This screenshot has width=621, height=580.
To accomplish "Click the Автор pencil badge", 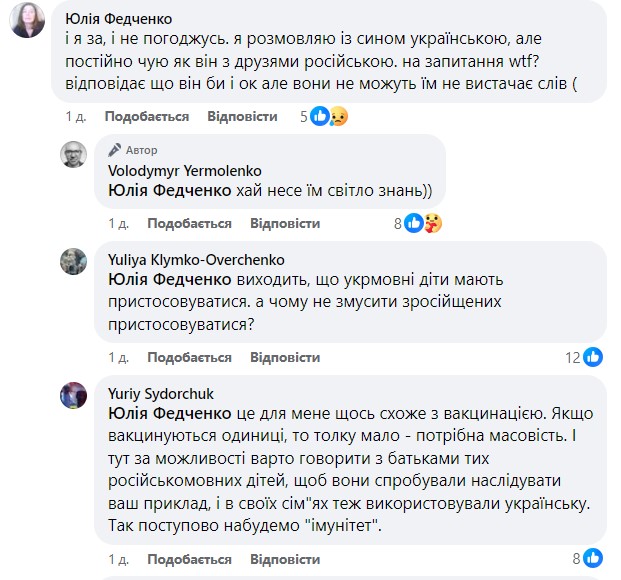I will click(x=114, y=150).
